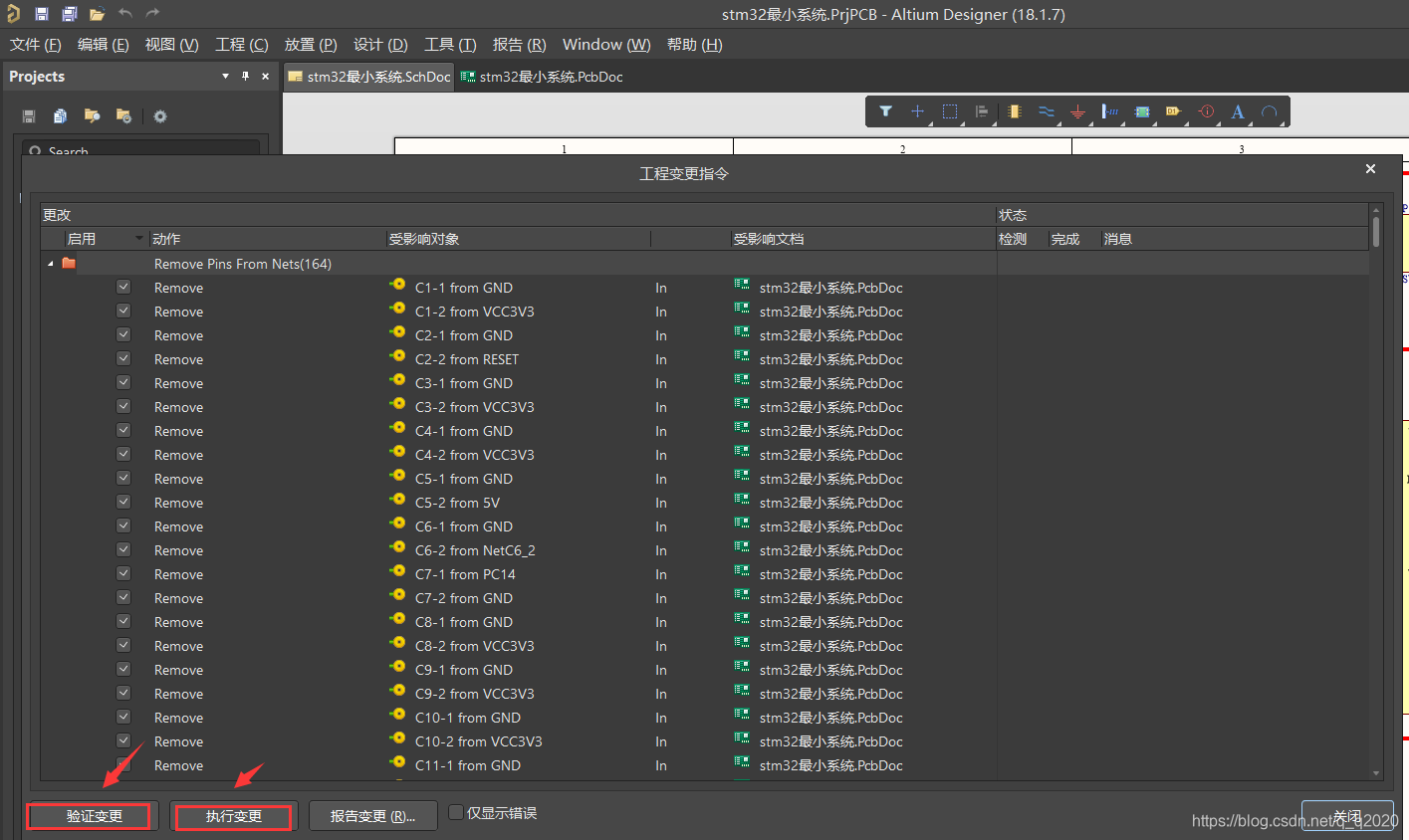Uncheck the C1-2 from VCC3V3 row
This screenshot has width=1409, height=840.
(x=123, y=311)
